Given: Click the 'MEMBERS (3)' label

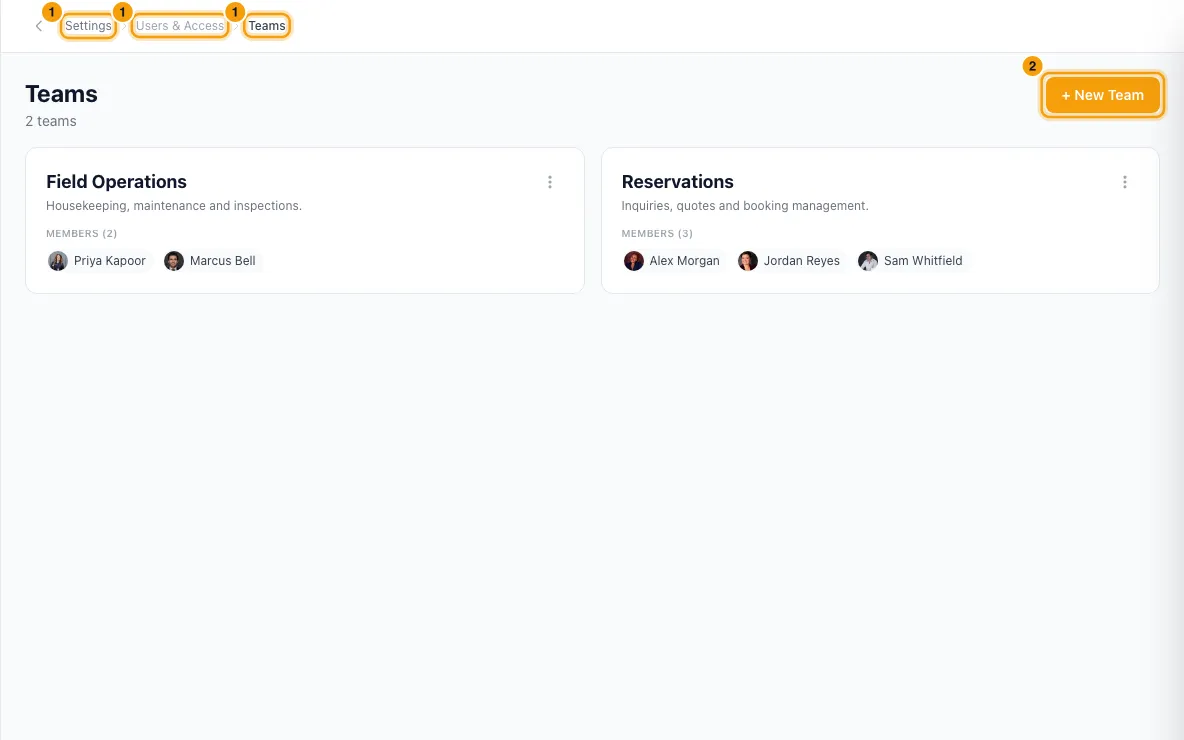Looking at the screenshot, I should (657, 233).
